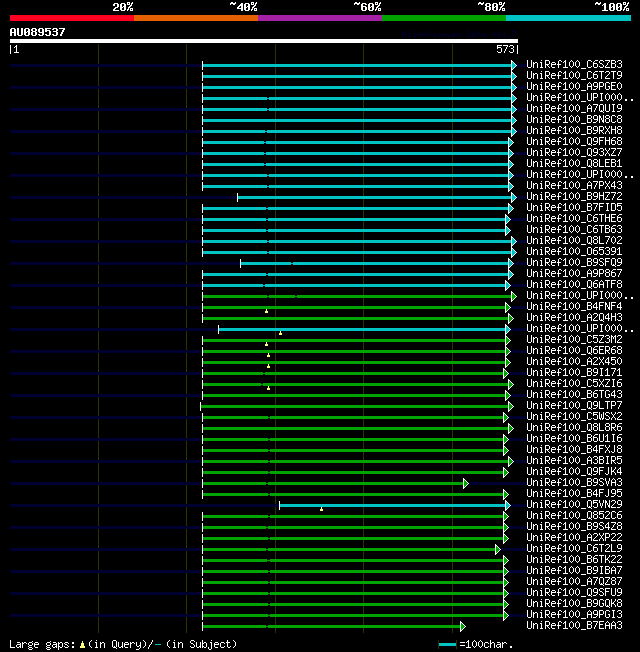Viewport: 640px width, 652px height.
Task: Select the UniRef100_Q6ATF8 label
Action: point(574,284)
